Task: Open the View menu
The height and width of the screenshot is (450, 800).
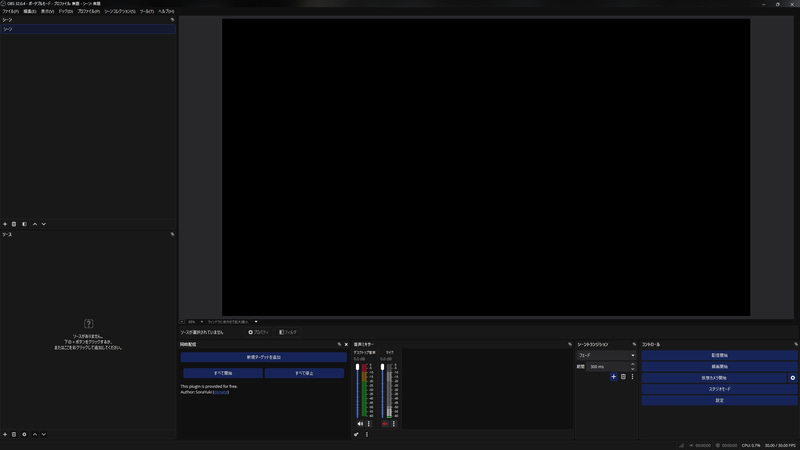Action: coord(47,11)
